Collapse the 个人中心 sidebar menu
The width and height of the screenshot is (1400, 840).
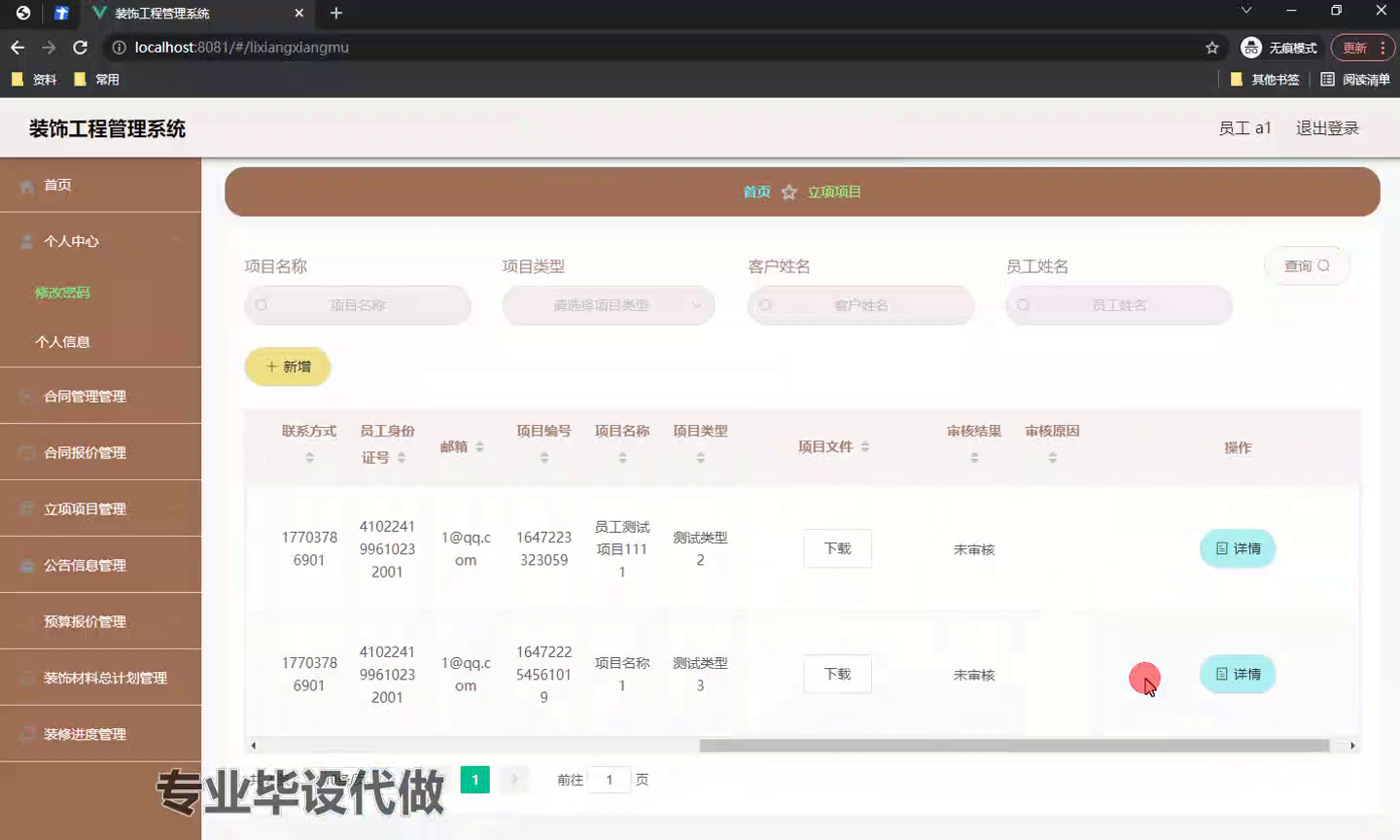pyautogui.click(x=176, y=240)
